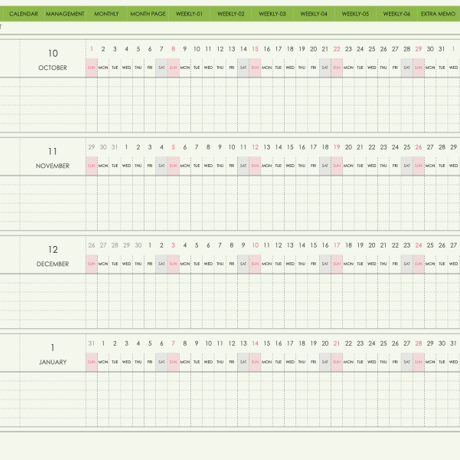Screen dimensions: 460x460
Task: Select January date 7
Action: [173, 343]
